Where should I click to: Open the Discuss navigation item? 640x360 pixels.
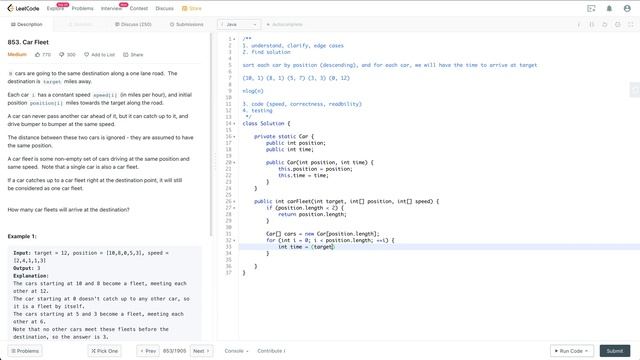click(164, 8)
